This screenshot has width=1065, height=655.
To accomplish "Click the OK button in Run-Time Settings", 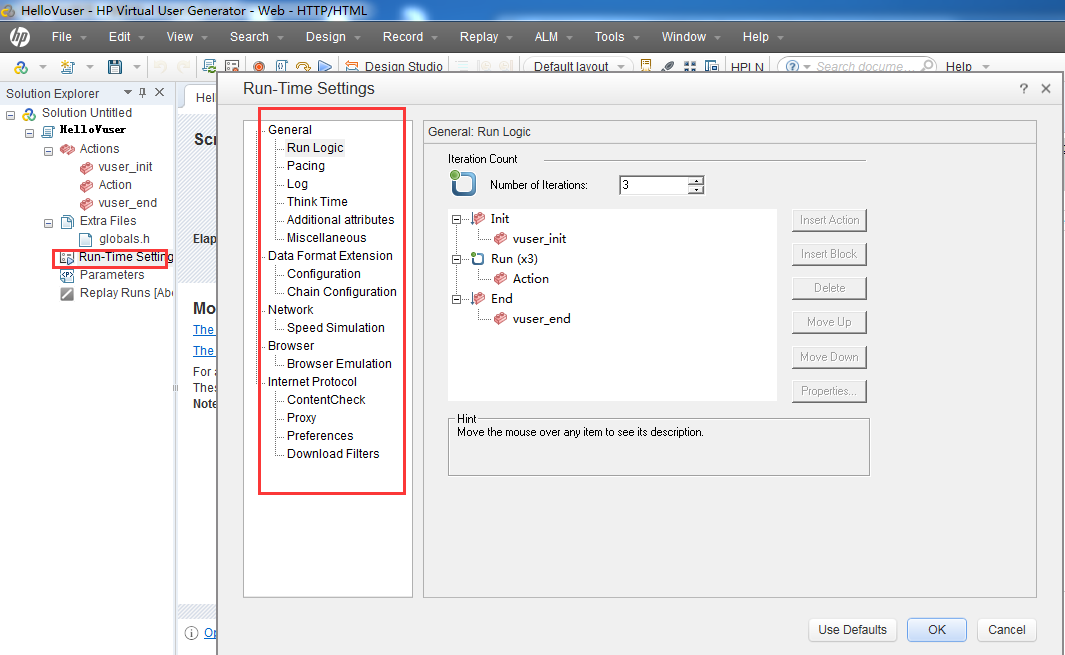I will pyautogui.click(x=936, y=630).
